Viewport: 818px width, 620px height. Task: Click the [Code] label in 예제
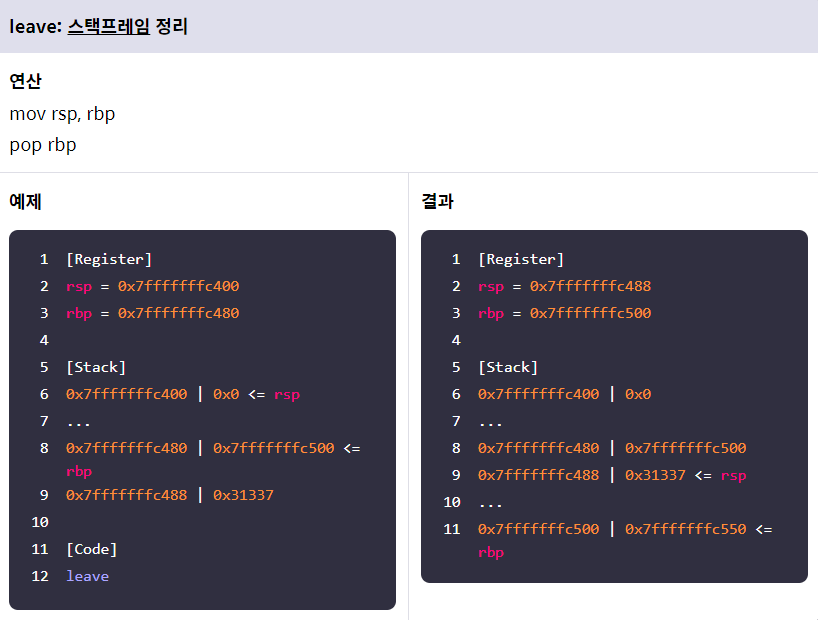point(92,549)
